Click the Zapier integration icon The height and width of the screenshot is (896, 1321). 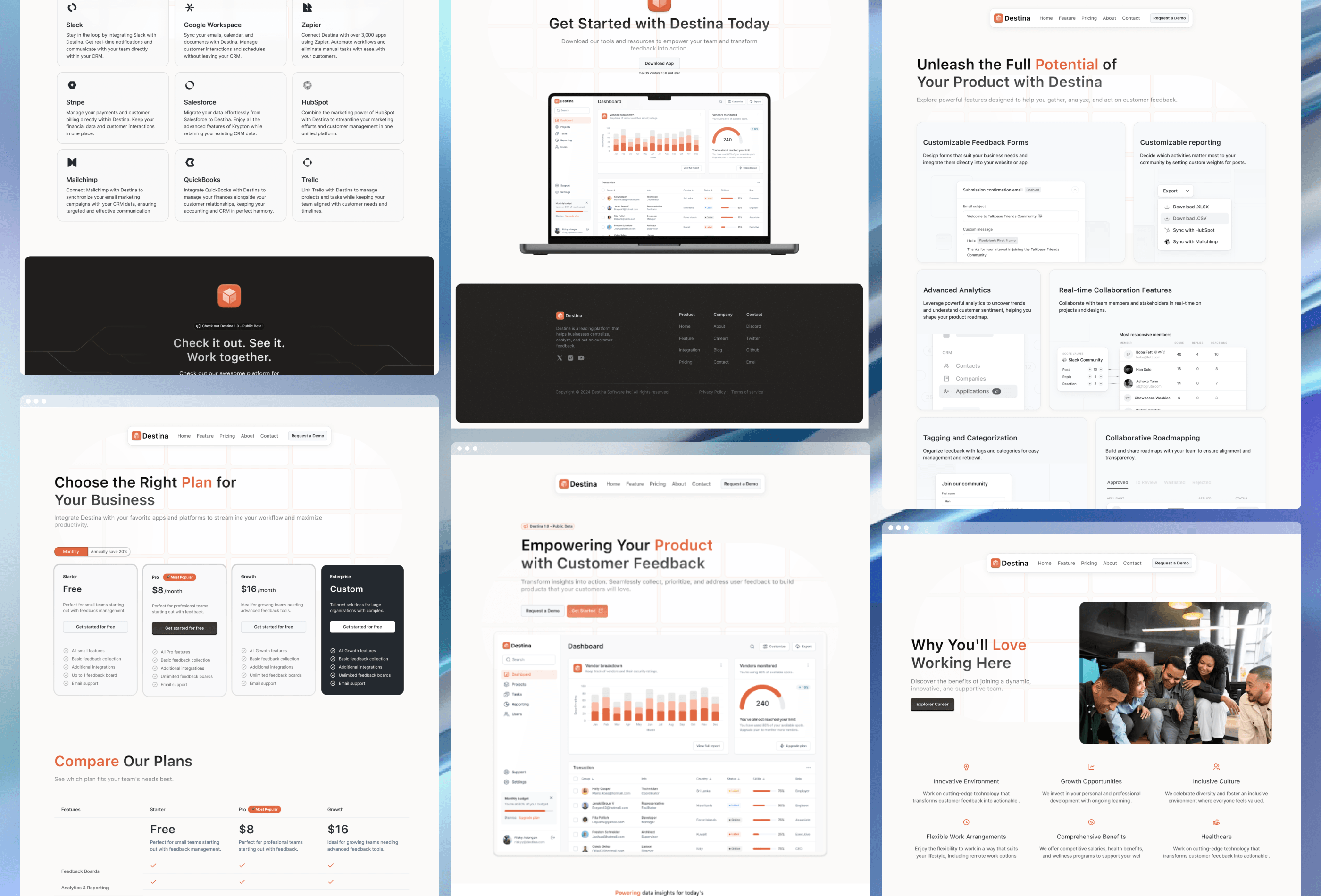point(307,8)
